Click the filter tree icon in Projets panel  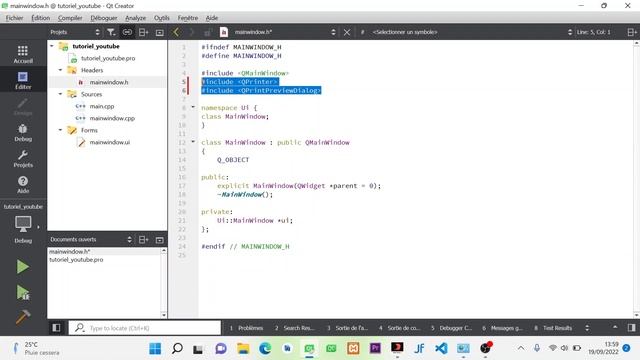click(111, 32)
